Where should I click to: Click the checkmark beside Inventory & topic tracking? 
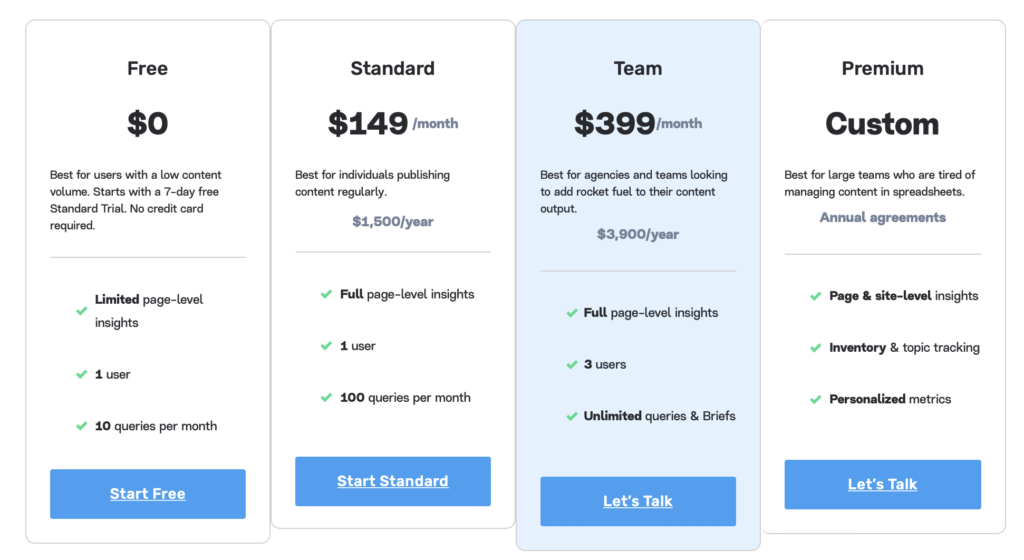pyautogui.click(x=816, y=348)
